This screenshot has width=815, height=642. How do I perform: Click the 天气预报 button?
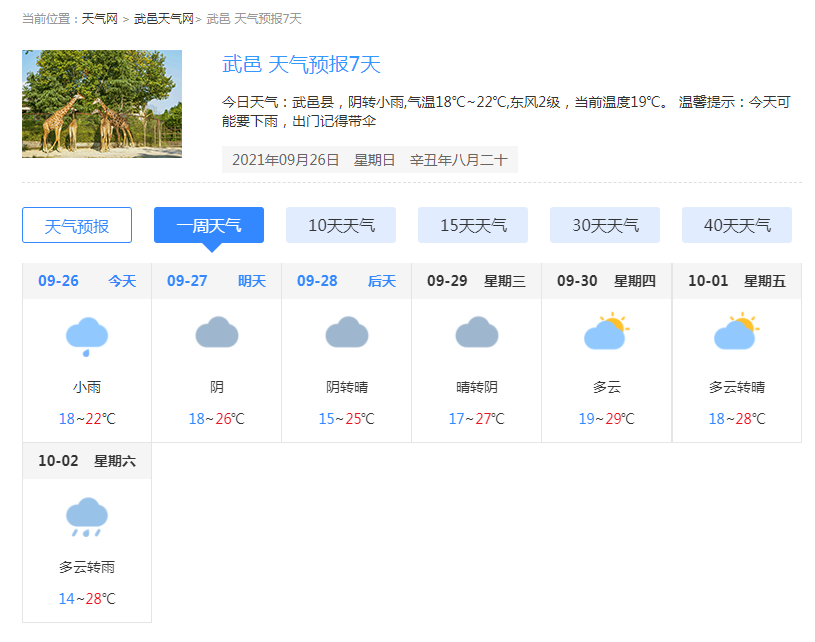[77, 225]
